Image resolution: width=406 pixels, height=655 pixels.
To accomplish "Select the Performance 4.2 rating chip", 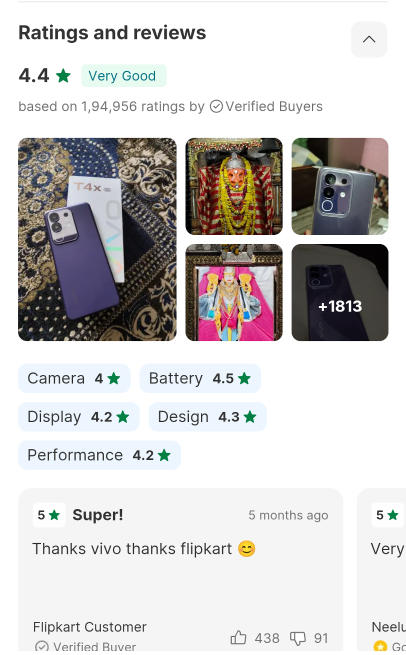I will click(x=99, y=455).
